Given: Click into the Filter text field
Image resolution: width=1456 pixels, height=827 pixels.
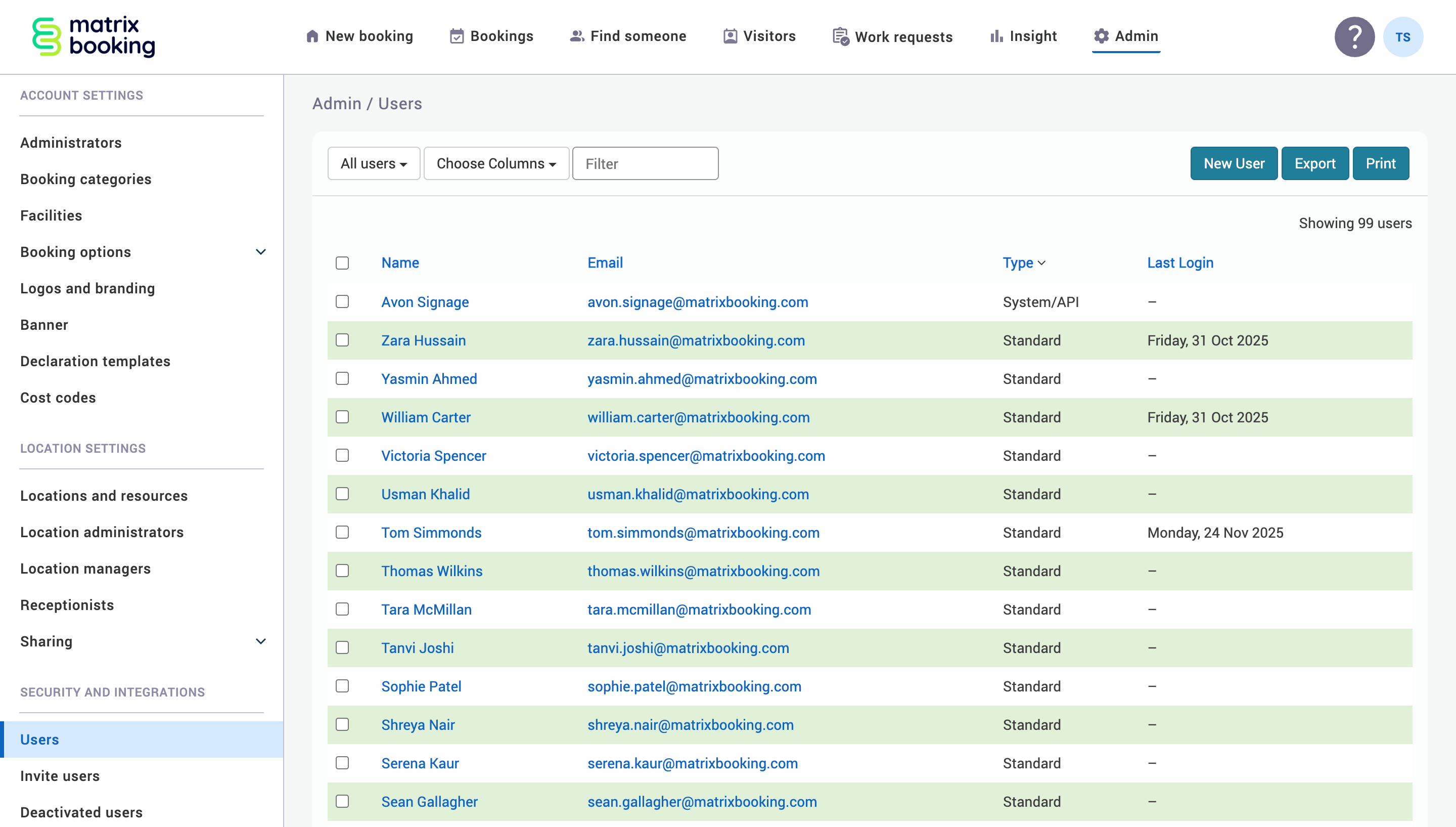Looking at the screenshot, I should [645, 163].
